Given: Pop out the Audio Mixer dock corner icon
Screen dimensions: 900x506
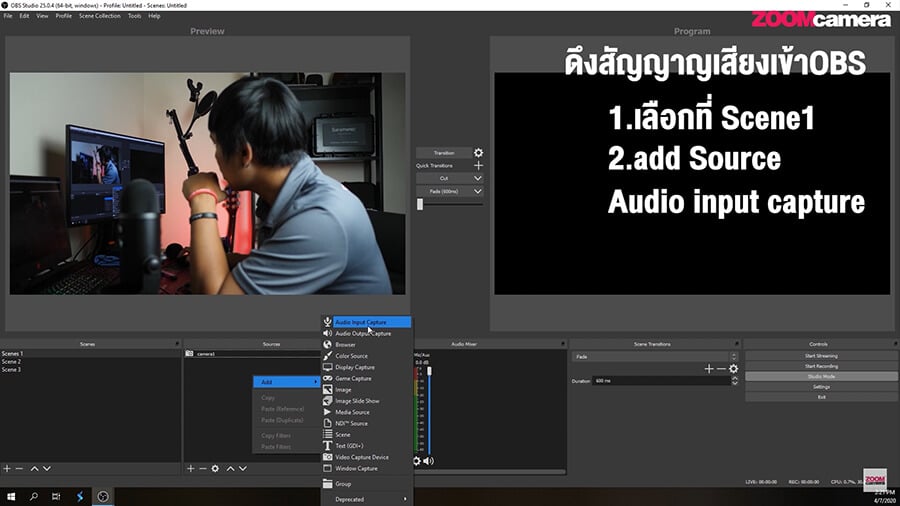Looking at the screenshot, I should point(562,344).
